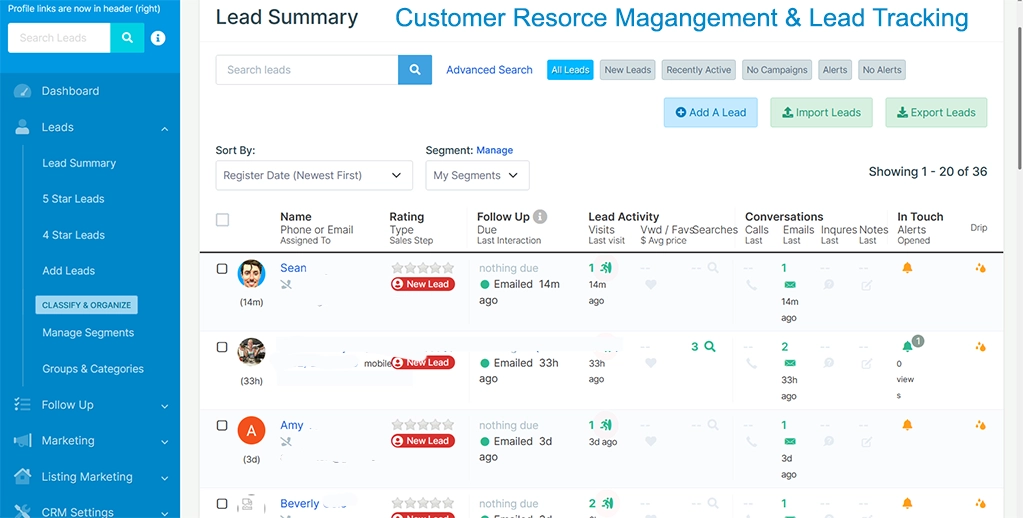Click the email envelope icon in Amy's row
Image resolution: width=1023 pixels, height=518 pixels.
coord(789,442)
